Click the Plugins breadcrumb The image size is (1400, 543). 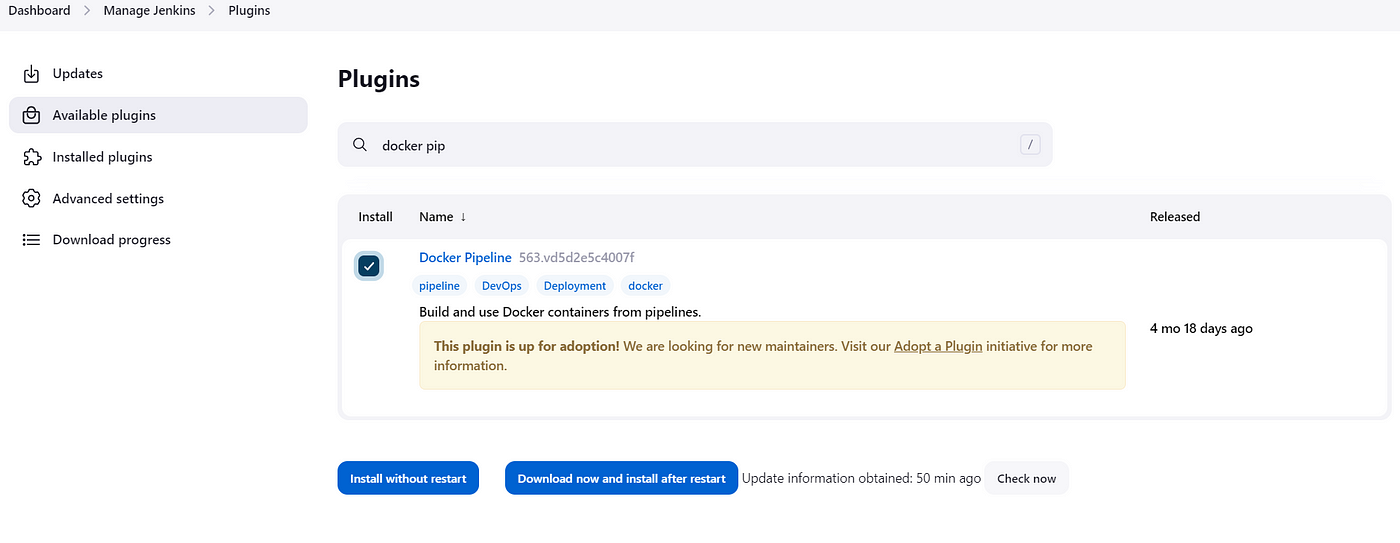[x=249, y=10]
